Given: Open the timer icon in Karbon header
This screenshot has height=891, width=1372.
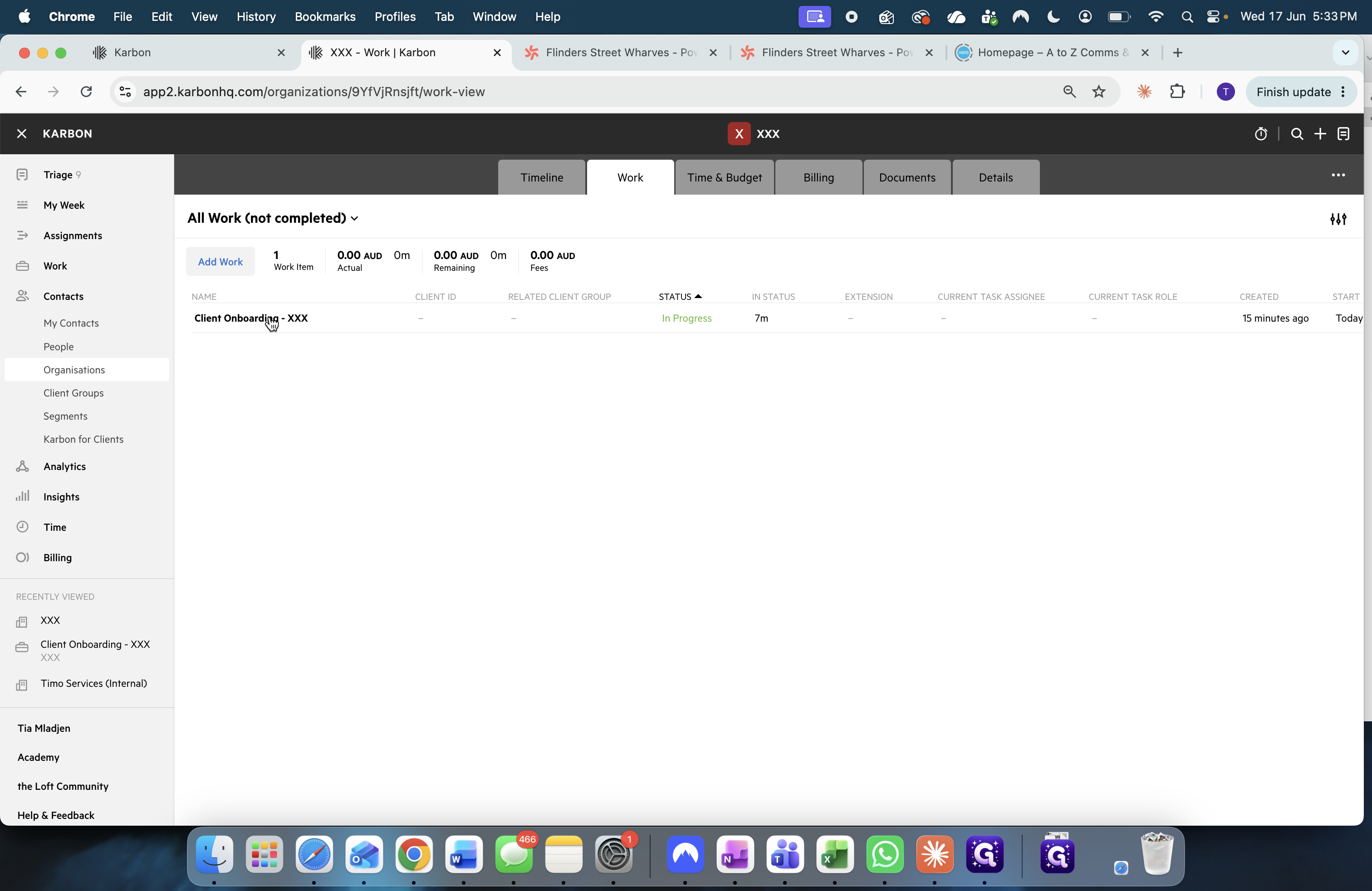Looking at the screenshot, I should tap(1261, 134).
